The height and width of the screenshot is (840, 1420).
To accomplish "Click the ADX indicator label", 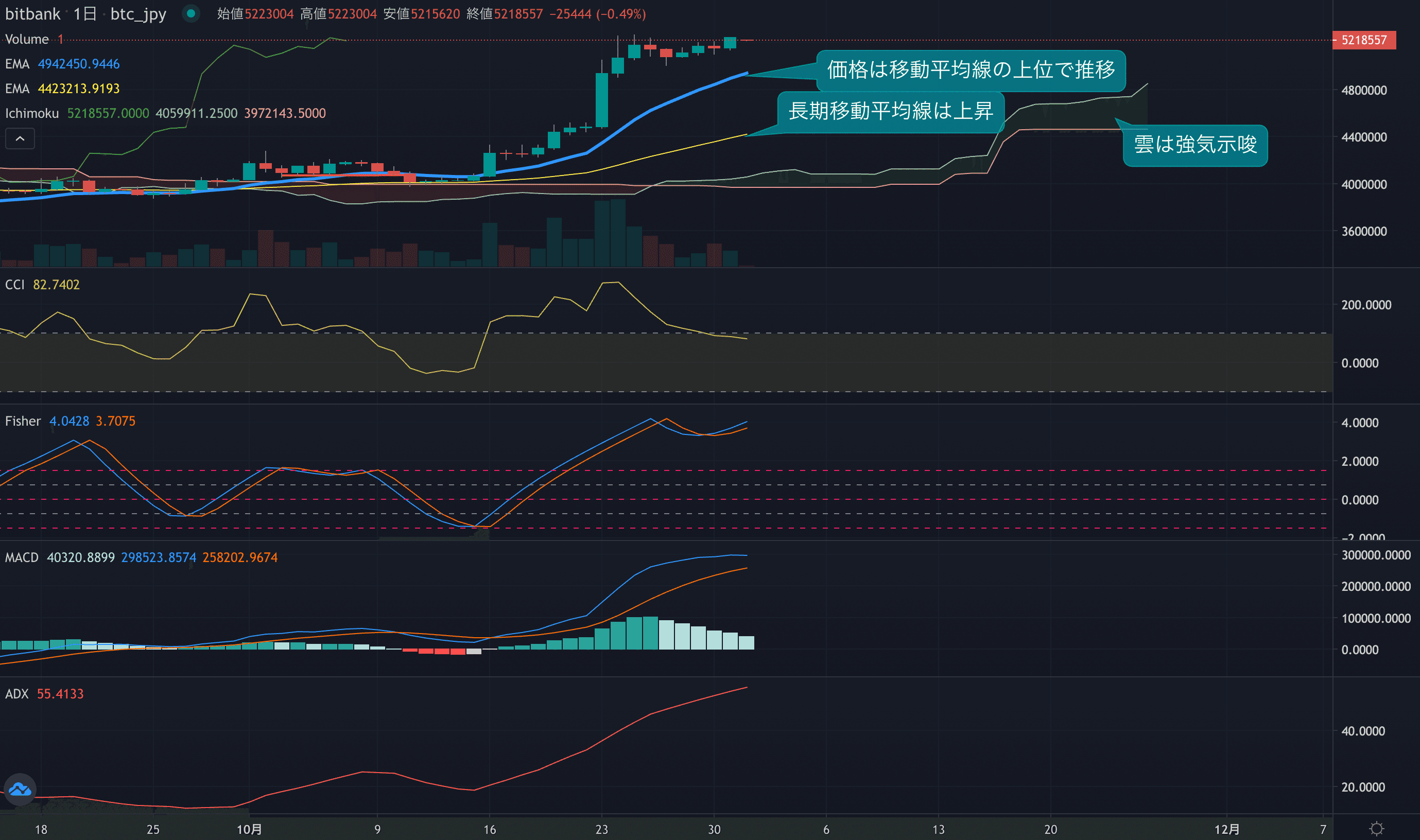I will tap(16, 694).
